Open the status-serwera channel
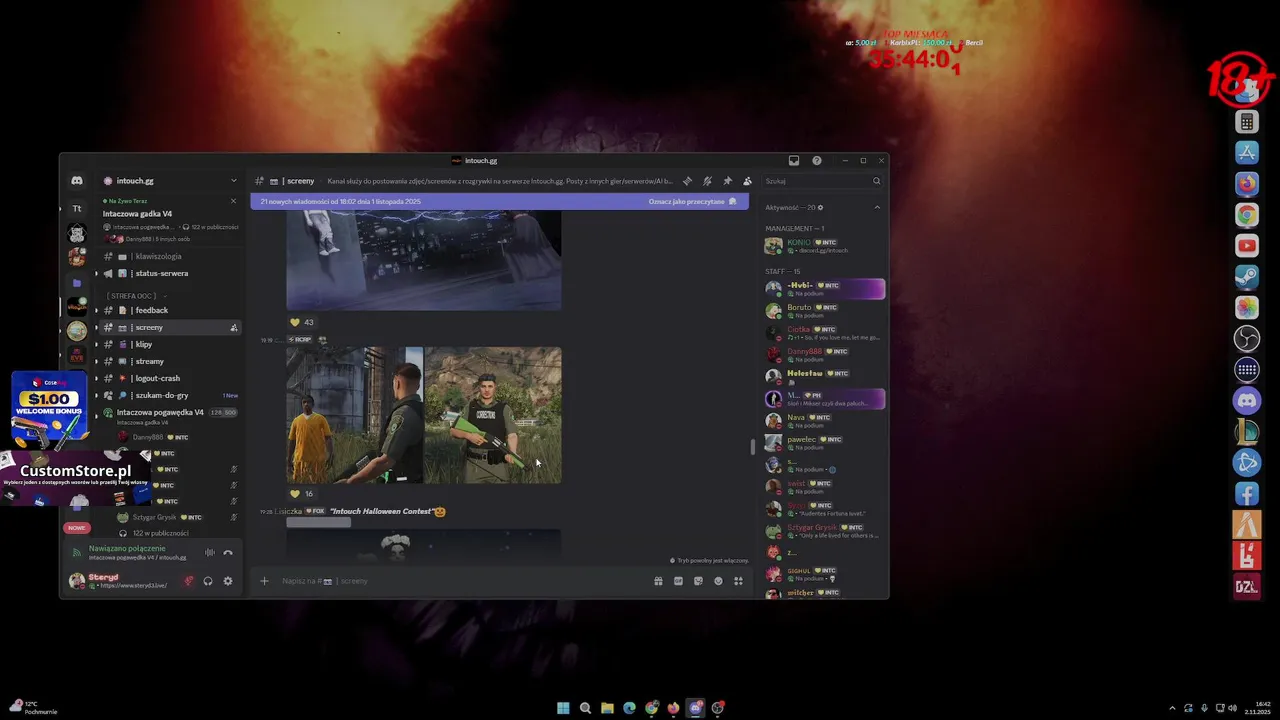1280x720 pixels. coord(168,274)
